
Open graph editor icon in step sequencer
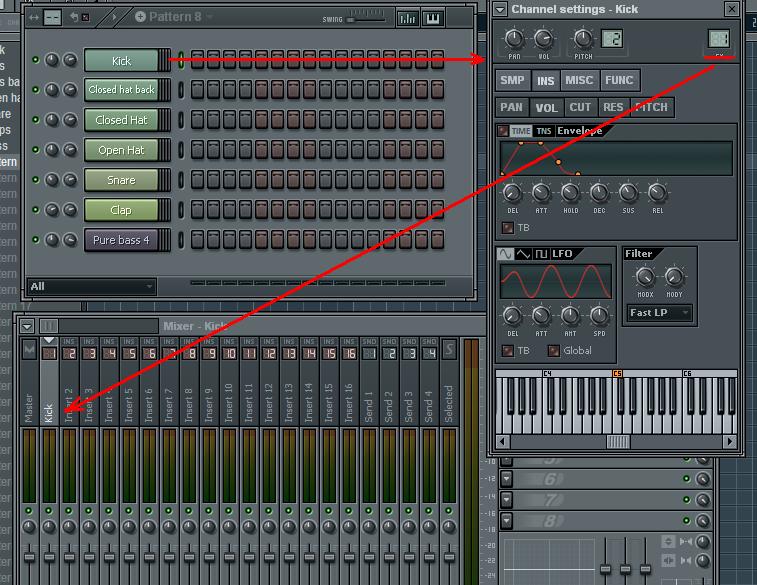(407, 18)
